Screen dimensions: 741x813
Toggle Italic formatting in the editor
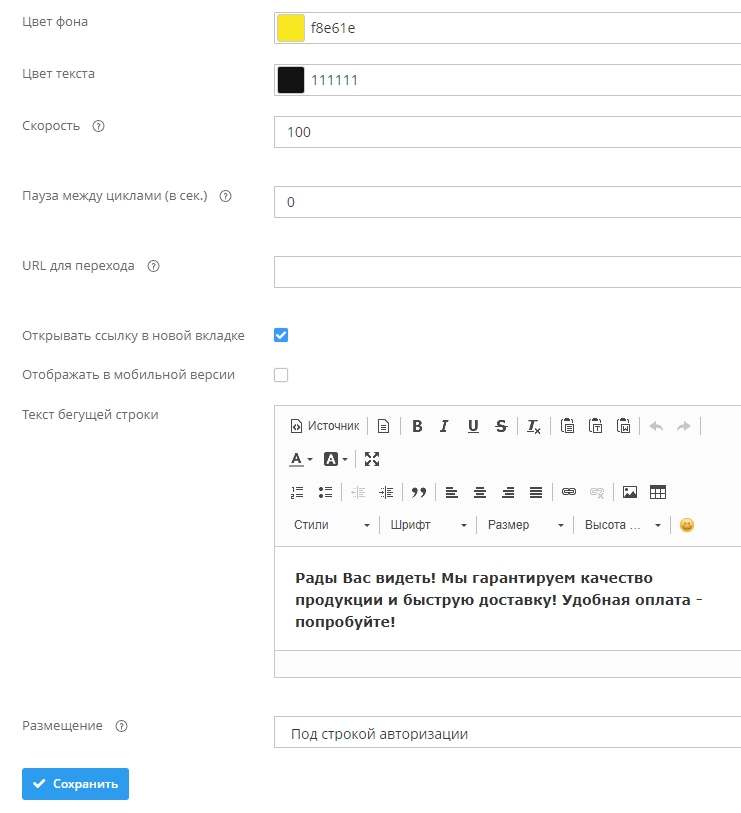pos(445,426)
